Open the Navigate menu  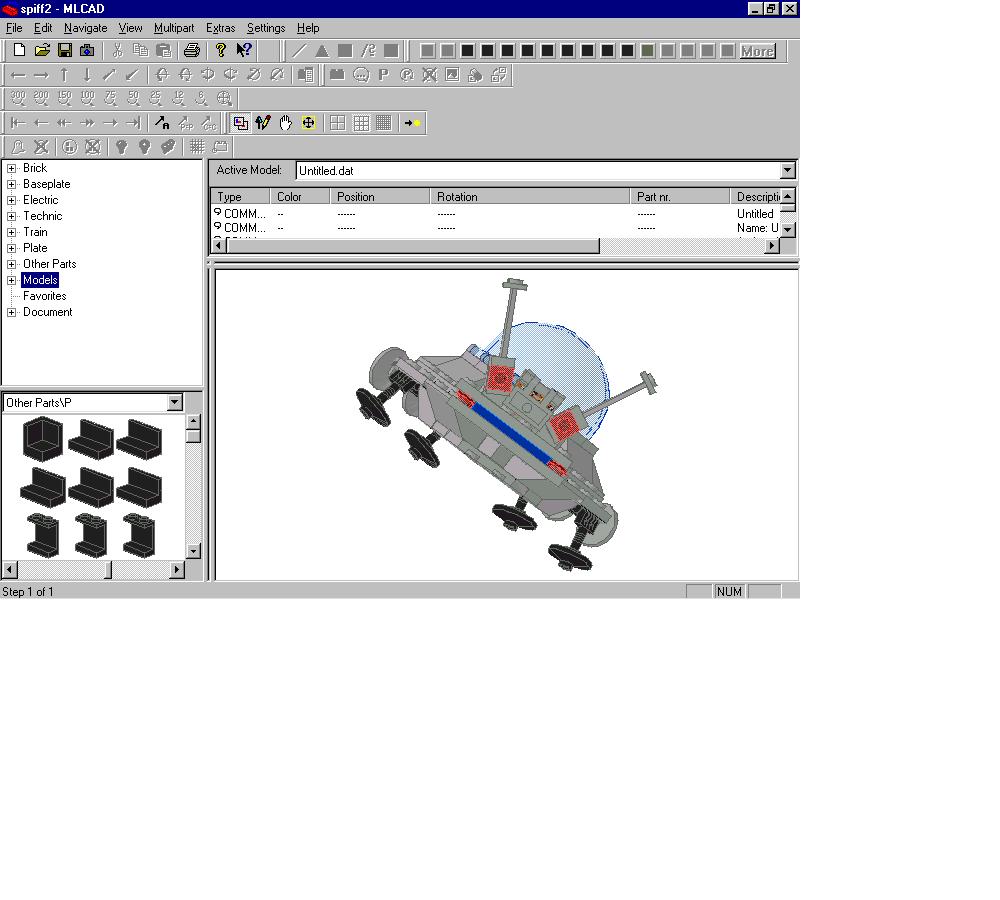click(x=85, y=28)
